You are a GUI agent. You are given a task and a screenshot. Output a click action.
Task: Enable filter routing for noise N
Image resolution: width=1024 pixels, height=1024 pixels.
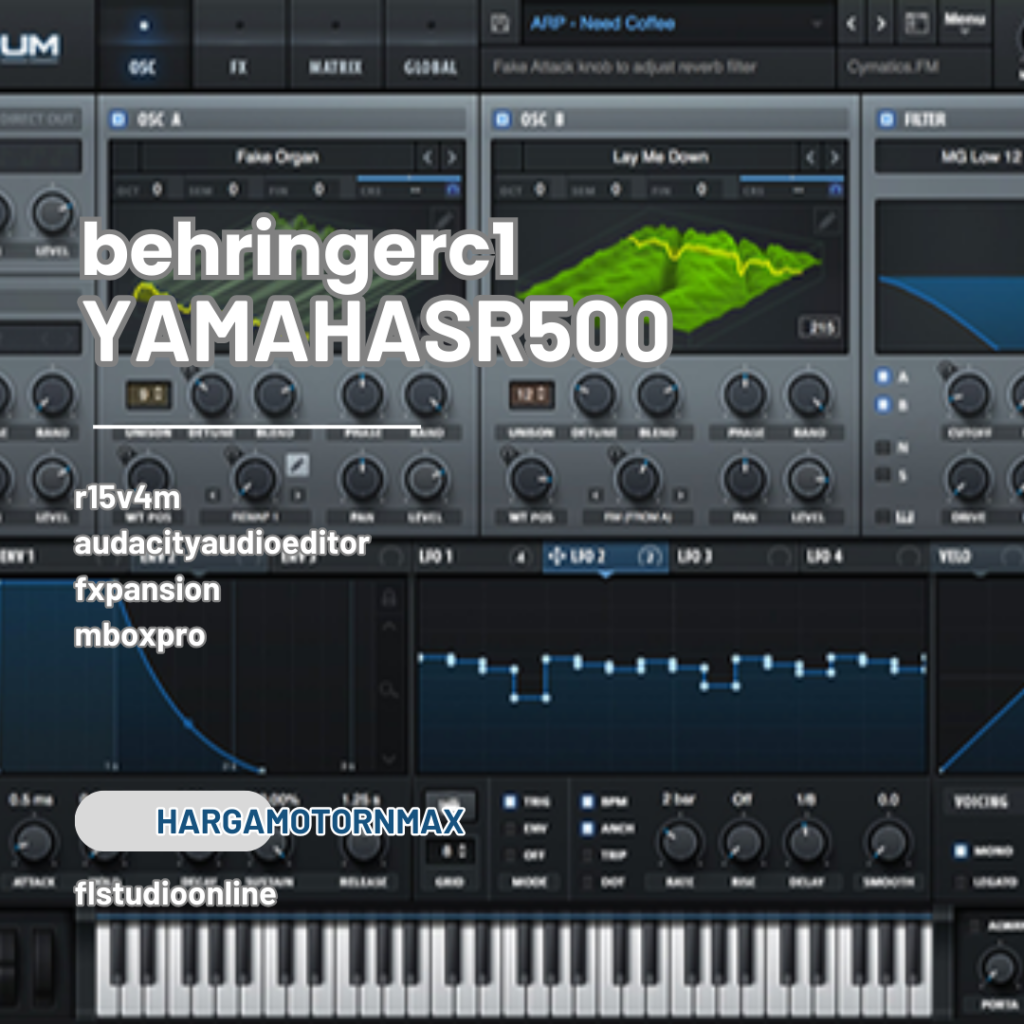tap(883, 447)
